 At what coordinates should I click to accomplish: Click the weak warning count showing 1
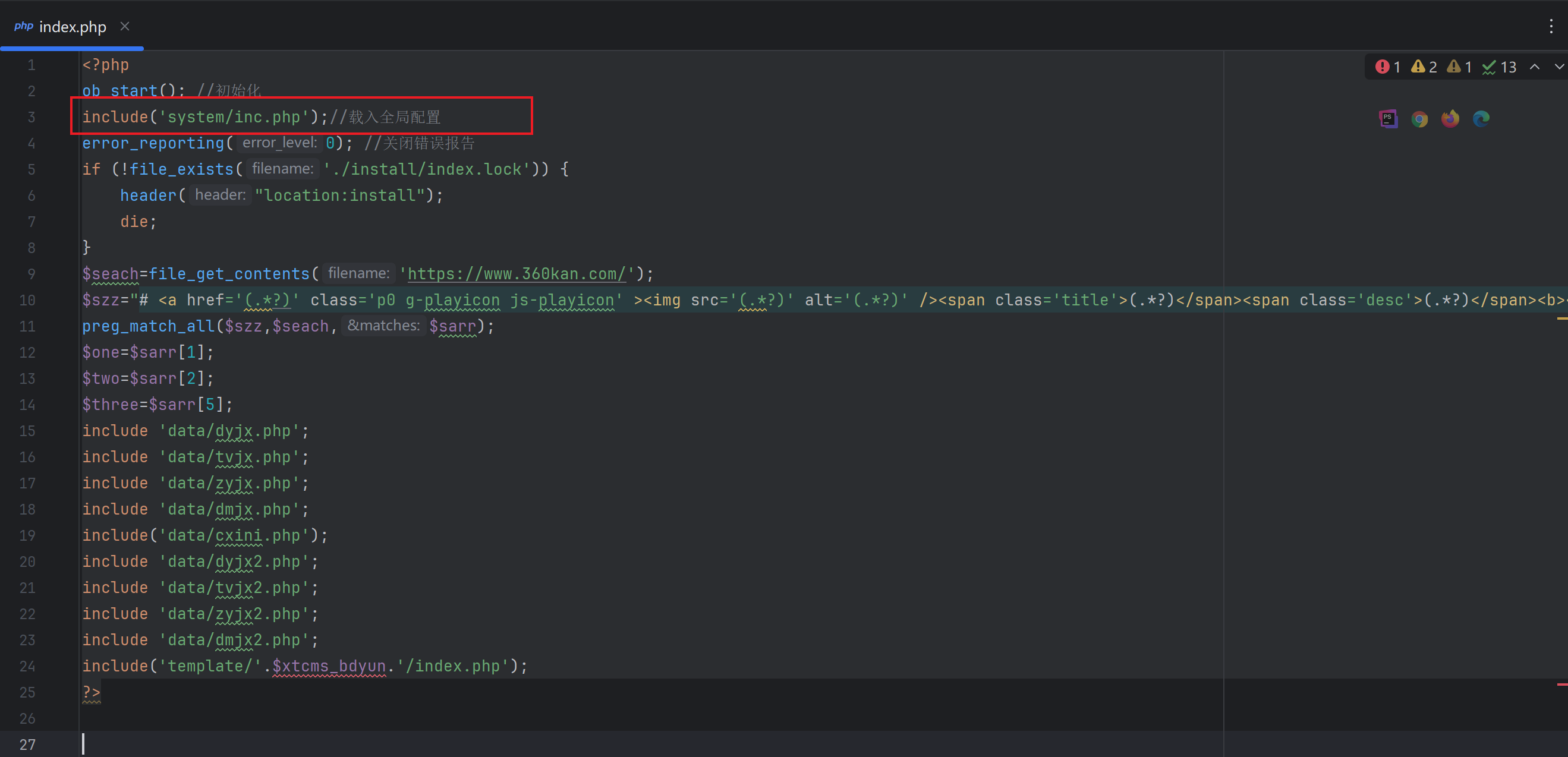pyautogui.click(x=1460, y=67)
